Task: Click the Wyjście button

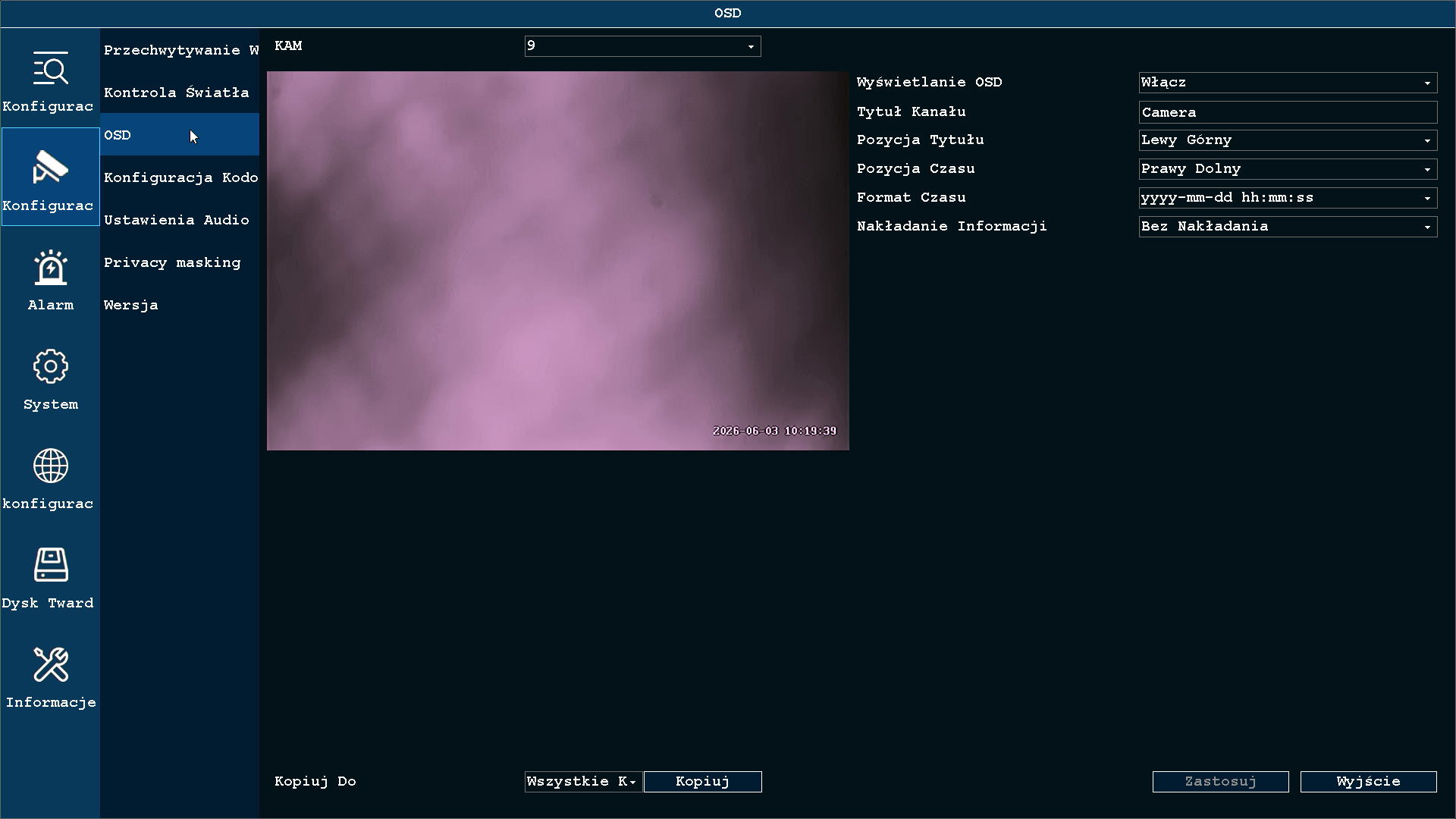Action: [1369, 782]
